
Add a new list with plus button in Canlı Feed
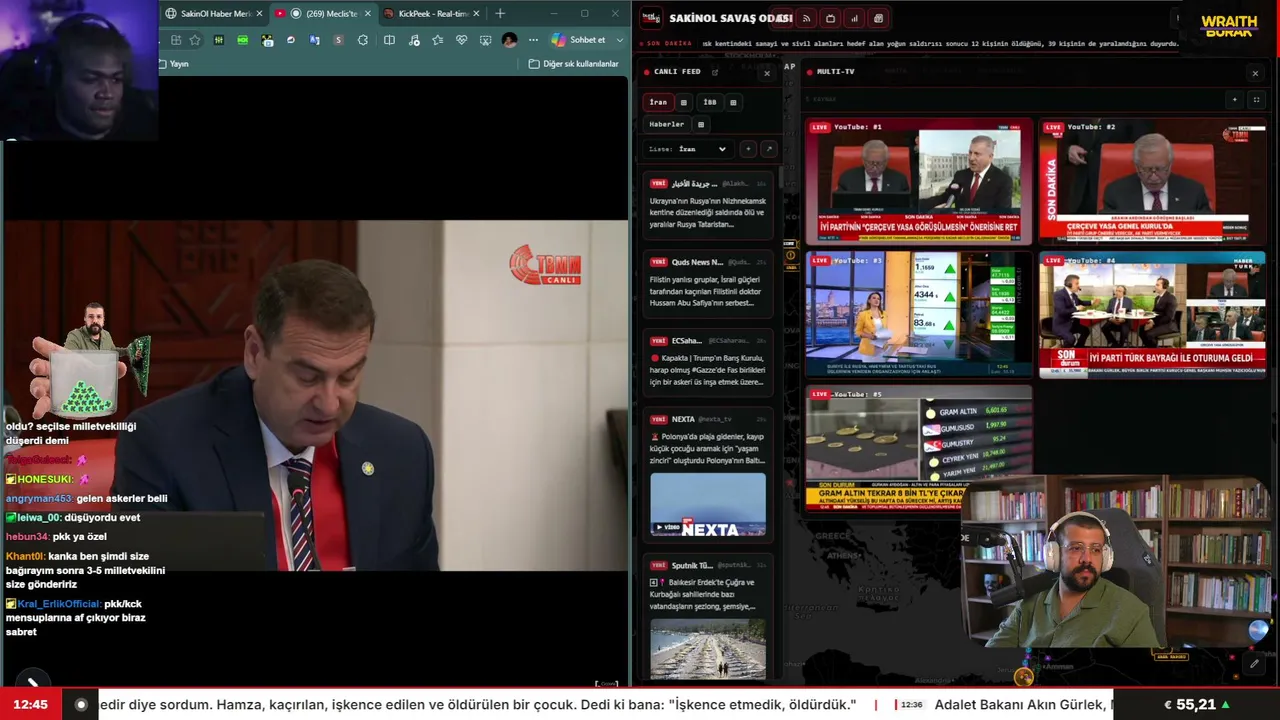(x=747, y=149)
